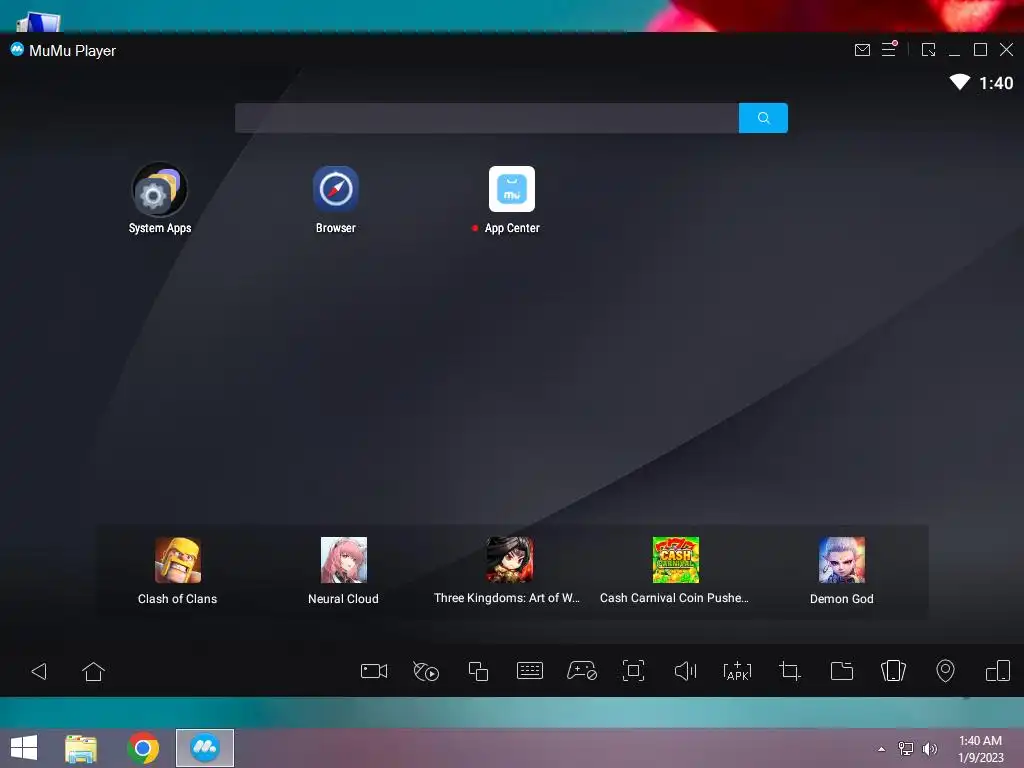Click the window resize mode icon
Image resolution: width=1024 pixels, height=768 pixels.
click(929, 50)
